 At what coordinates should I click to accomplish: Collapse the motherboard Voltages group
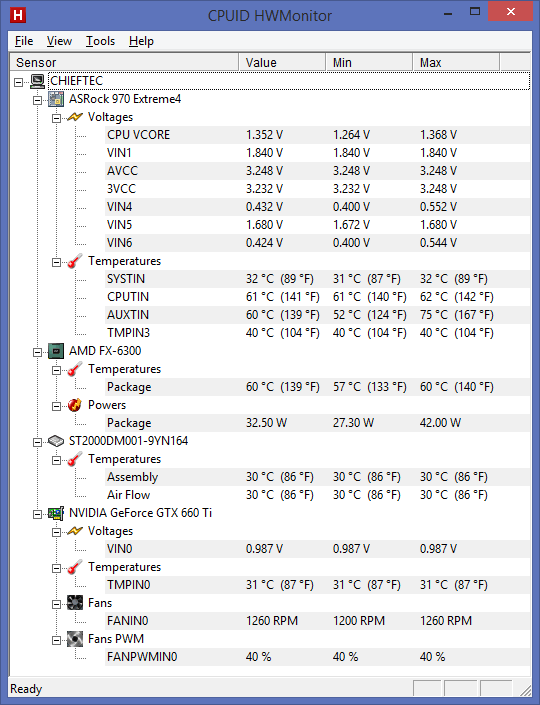point(56,118)
